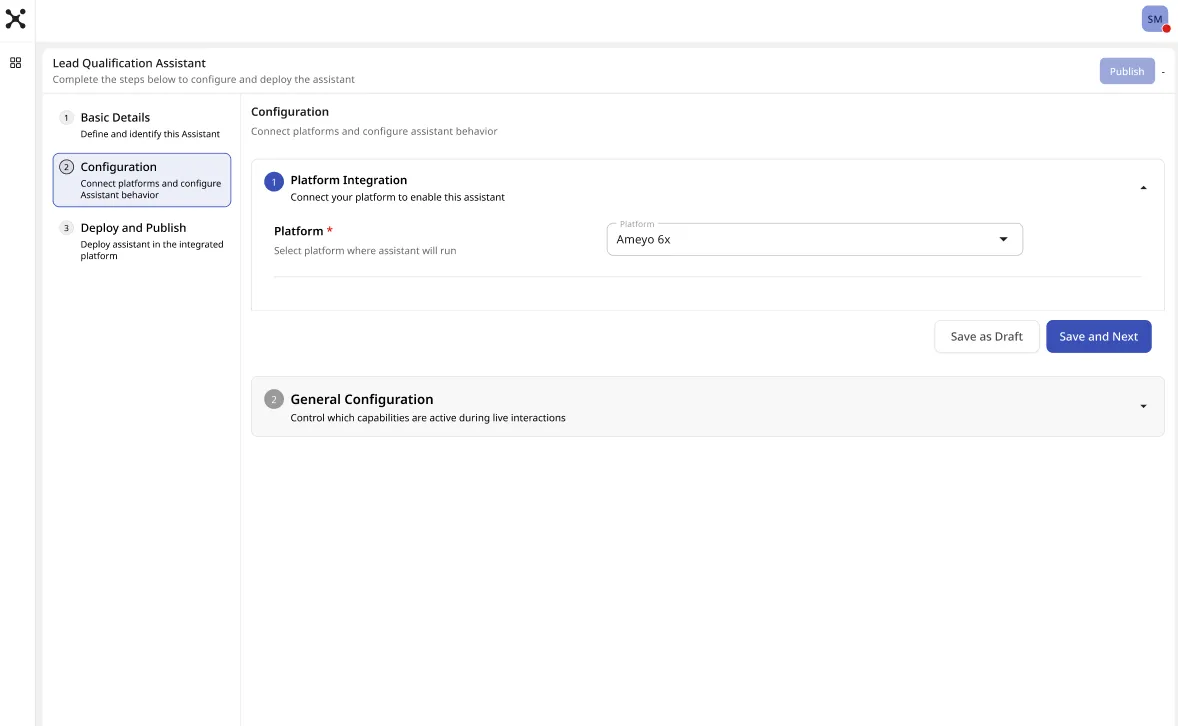Expand the General Configuration section arrow

(1143, 407)
